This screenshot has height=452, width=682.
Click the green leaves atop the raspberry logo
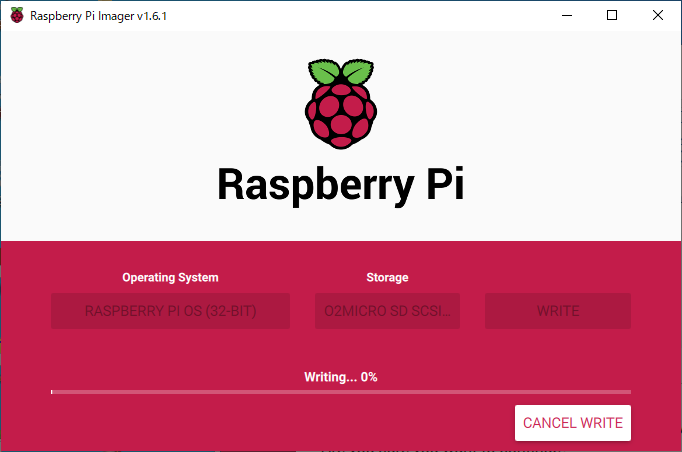coord(340,72)
